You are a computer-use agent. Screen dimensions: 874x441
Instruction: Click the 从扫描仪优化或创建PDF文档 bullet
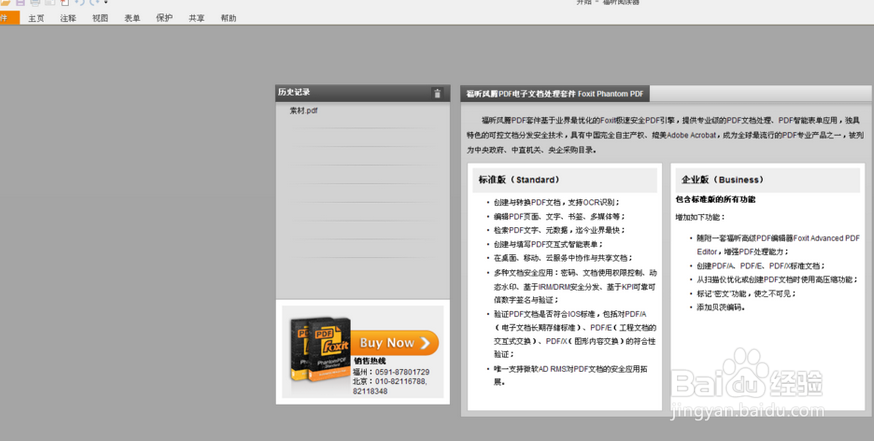(778, 280)
